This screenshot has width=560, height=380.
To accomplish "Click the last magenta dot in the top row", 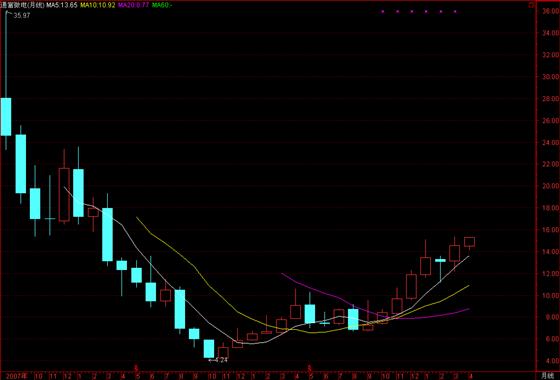I will pos(455,12).
